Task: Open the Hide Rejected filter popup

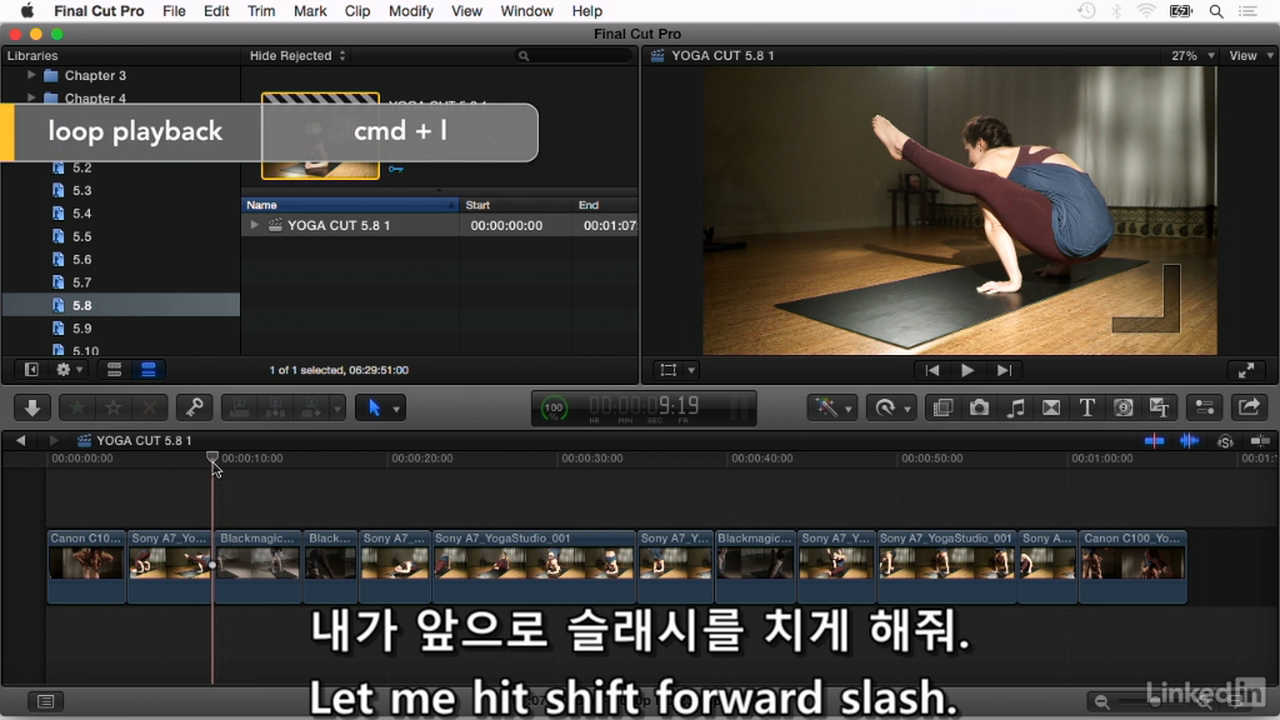Action: (x=297, y=56)
